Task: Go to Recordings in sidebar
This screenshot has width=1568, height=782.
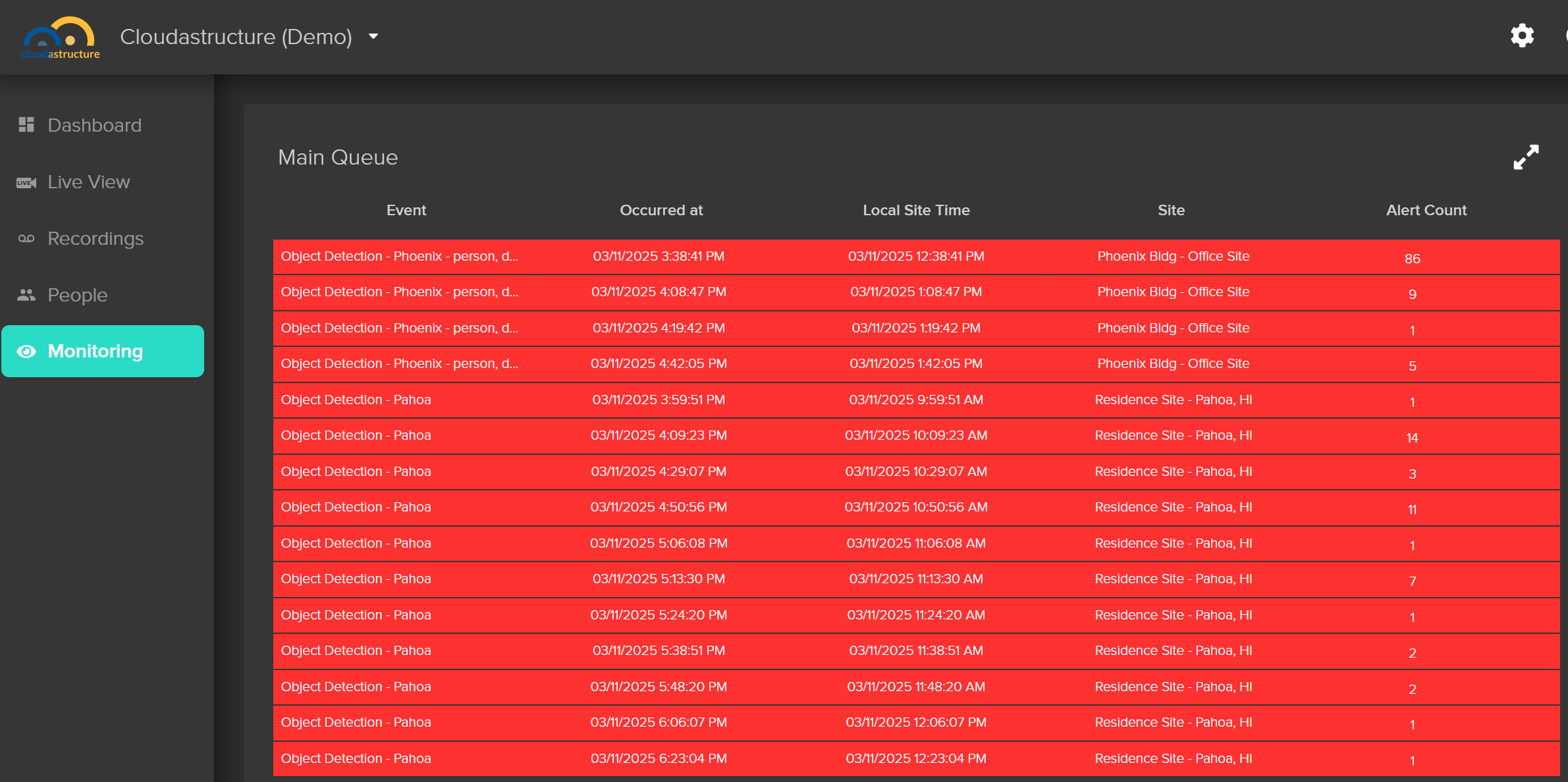Action: coord(95,238)
